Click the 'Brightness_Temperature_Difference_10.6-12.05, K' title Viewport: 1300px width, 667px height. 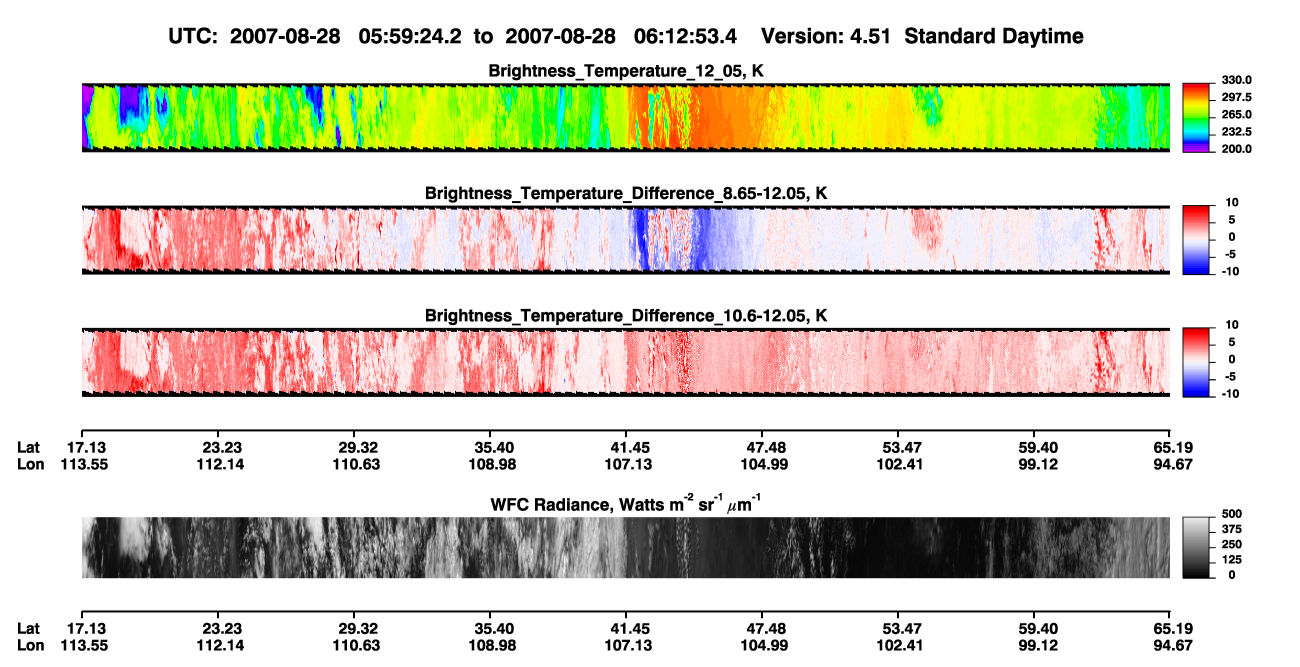click(x=626, y=316)
